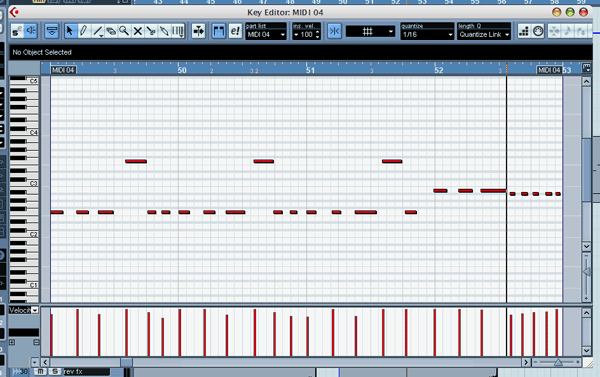Screen dimensions: 600x377
Task: Open the Line tool mode arrow
Action: click(101, 36)
